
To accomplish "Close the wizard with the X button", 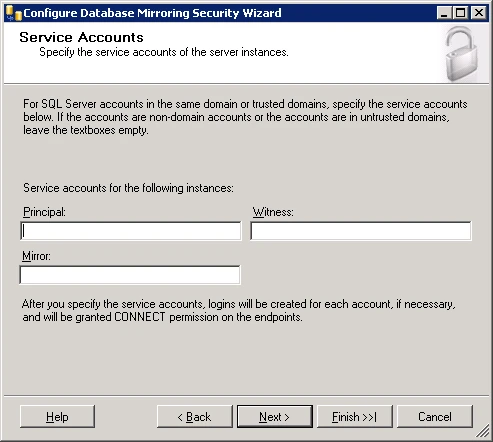I will (x=479, y=13).
